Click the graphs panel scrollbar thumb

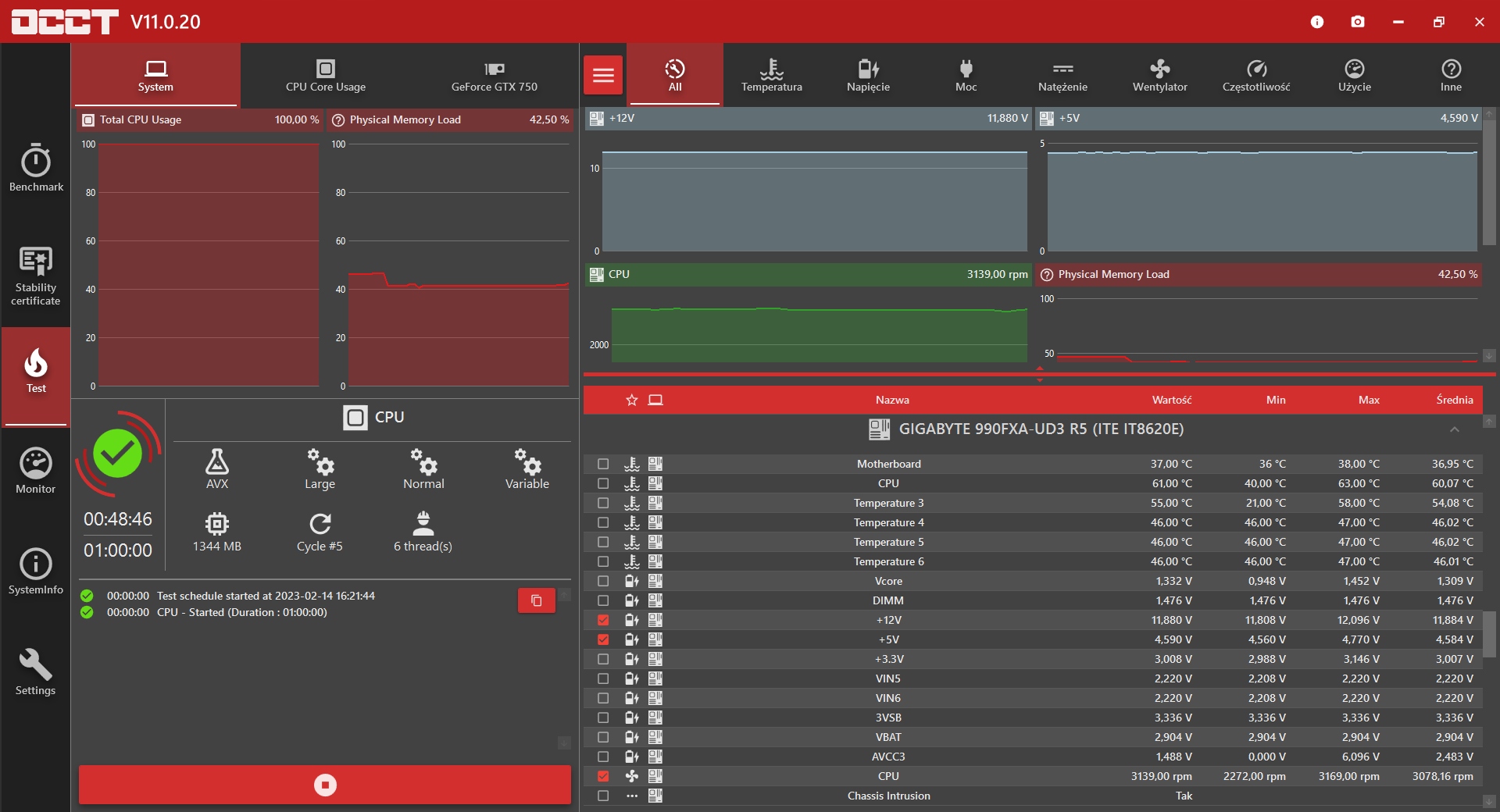tap(1490, 182)
